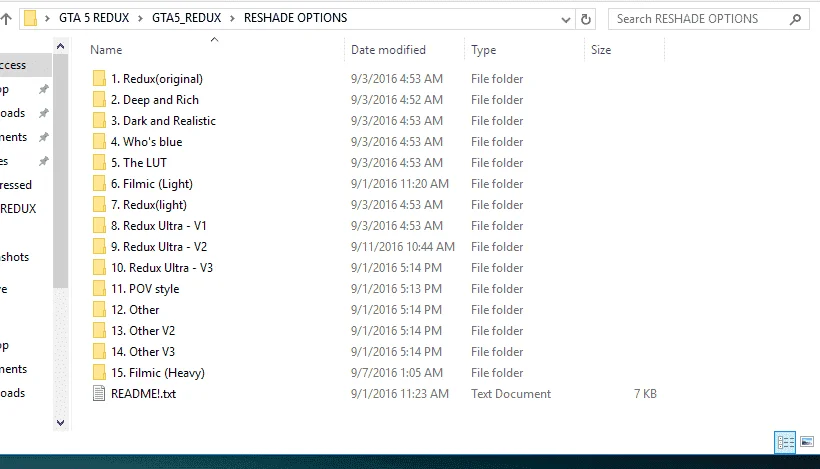
Task: Sort by Size column header
Action: pos(601,50)
